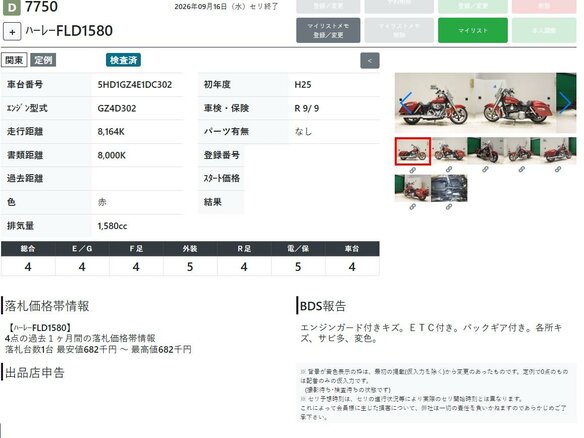This screenshot has width=584, height=438.
Task: Click the 車台 score column header
Action: [352, 249]
